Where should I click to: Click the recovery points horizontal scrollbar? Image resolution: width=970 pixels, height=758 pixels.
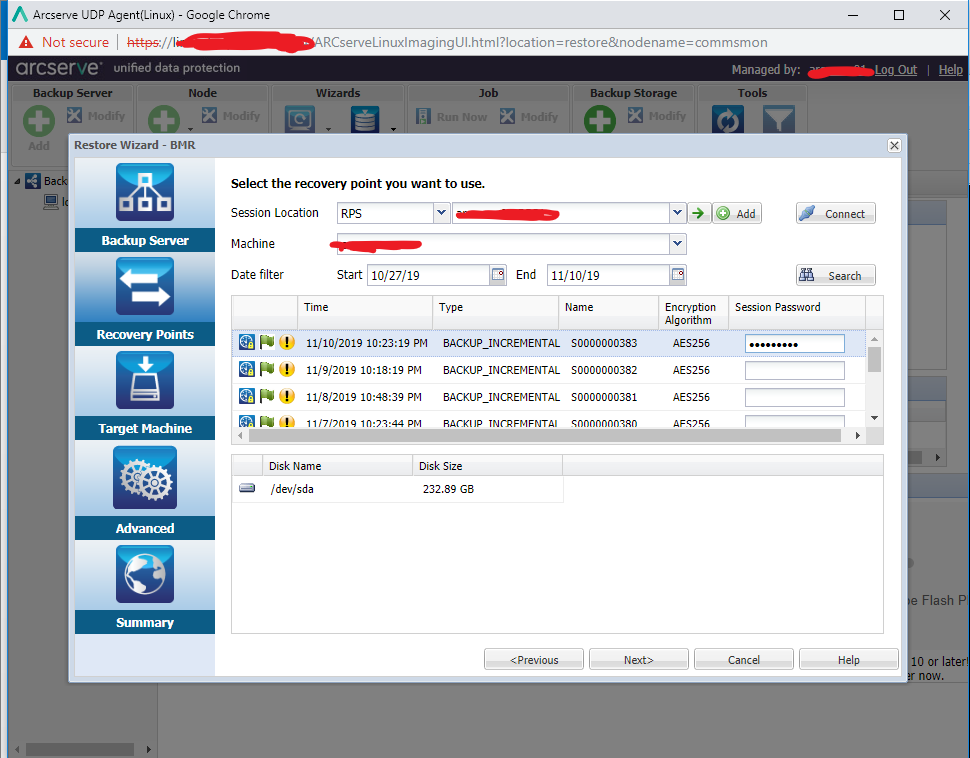[x=544, y=436]
